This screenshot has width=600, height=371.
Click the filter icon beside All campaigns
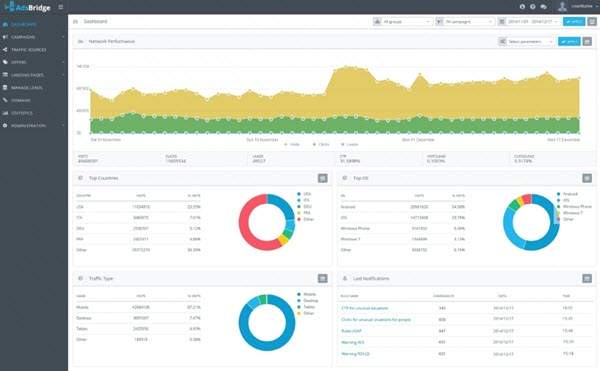(x=439, y=22)
